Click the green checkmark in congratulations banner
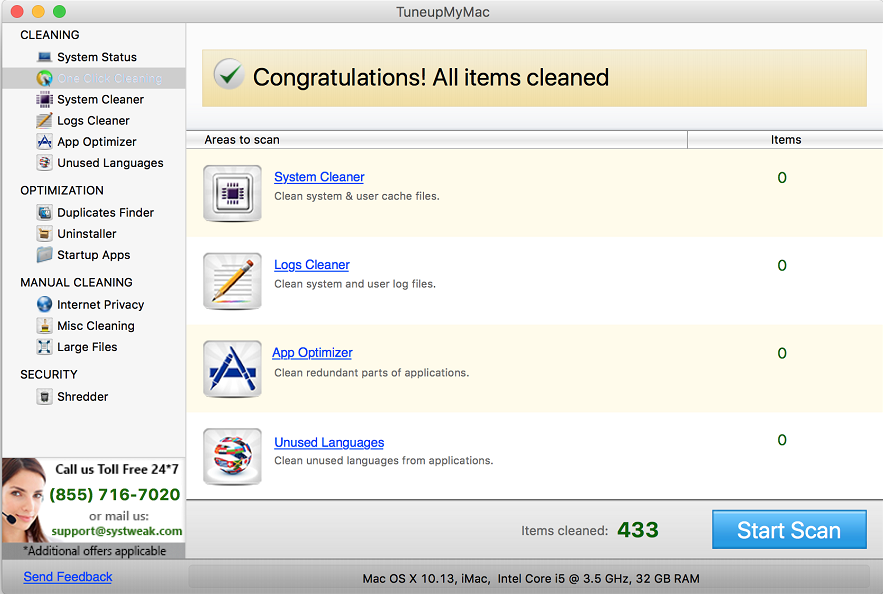The height and width of the screenshot is (594, 883). 229,74
